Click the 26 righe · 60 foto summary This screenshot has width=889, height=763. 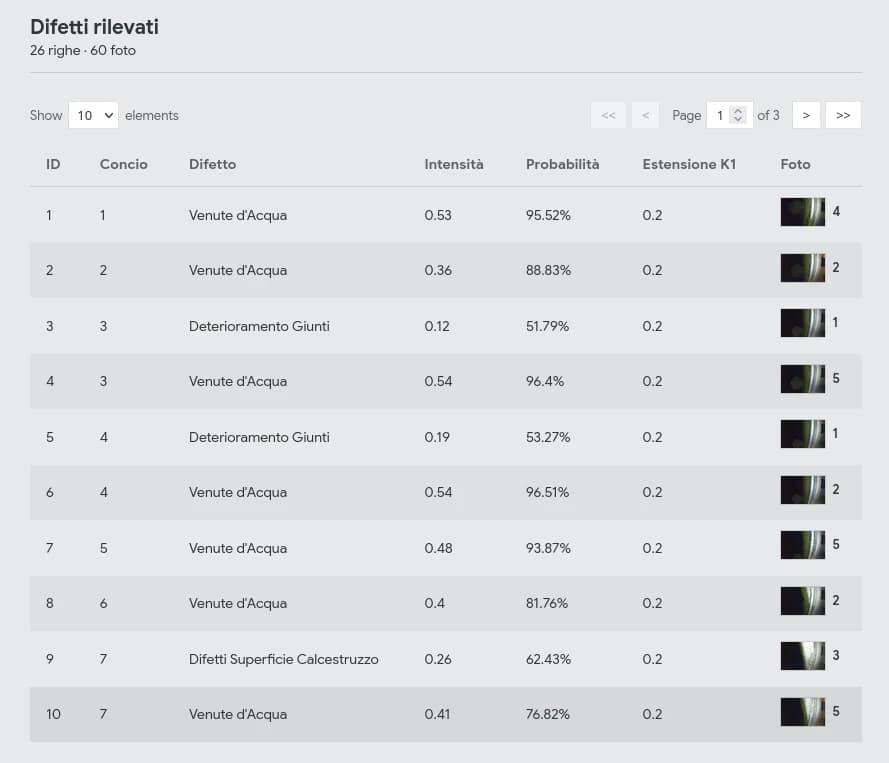point(83,50)
